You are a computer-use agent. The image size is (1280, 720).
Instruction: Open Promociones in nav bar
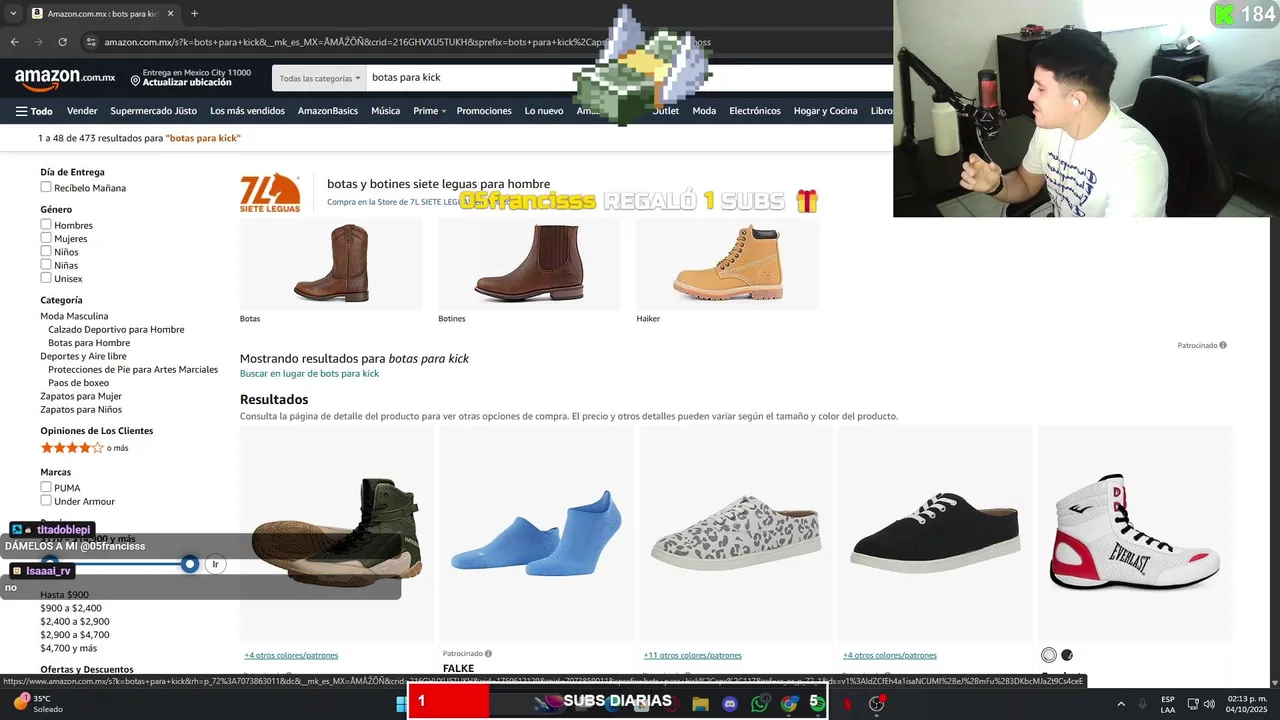coord(484,111)
